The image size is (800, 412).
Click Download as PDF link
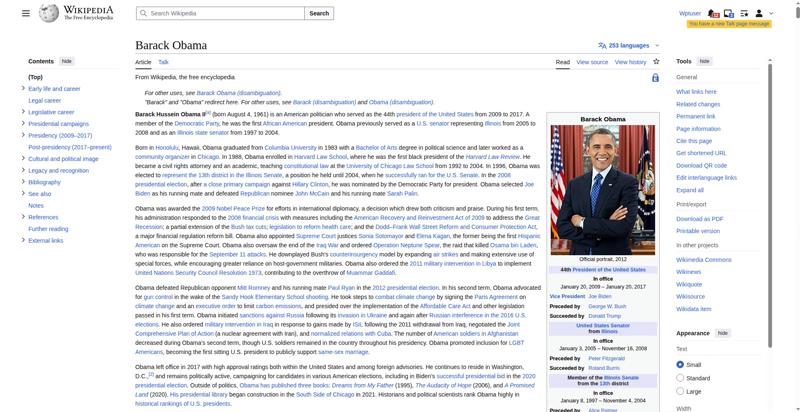pos(698,218)
